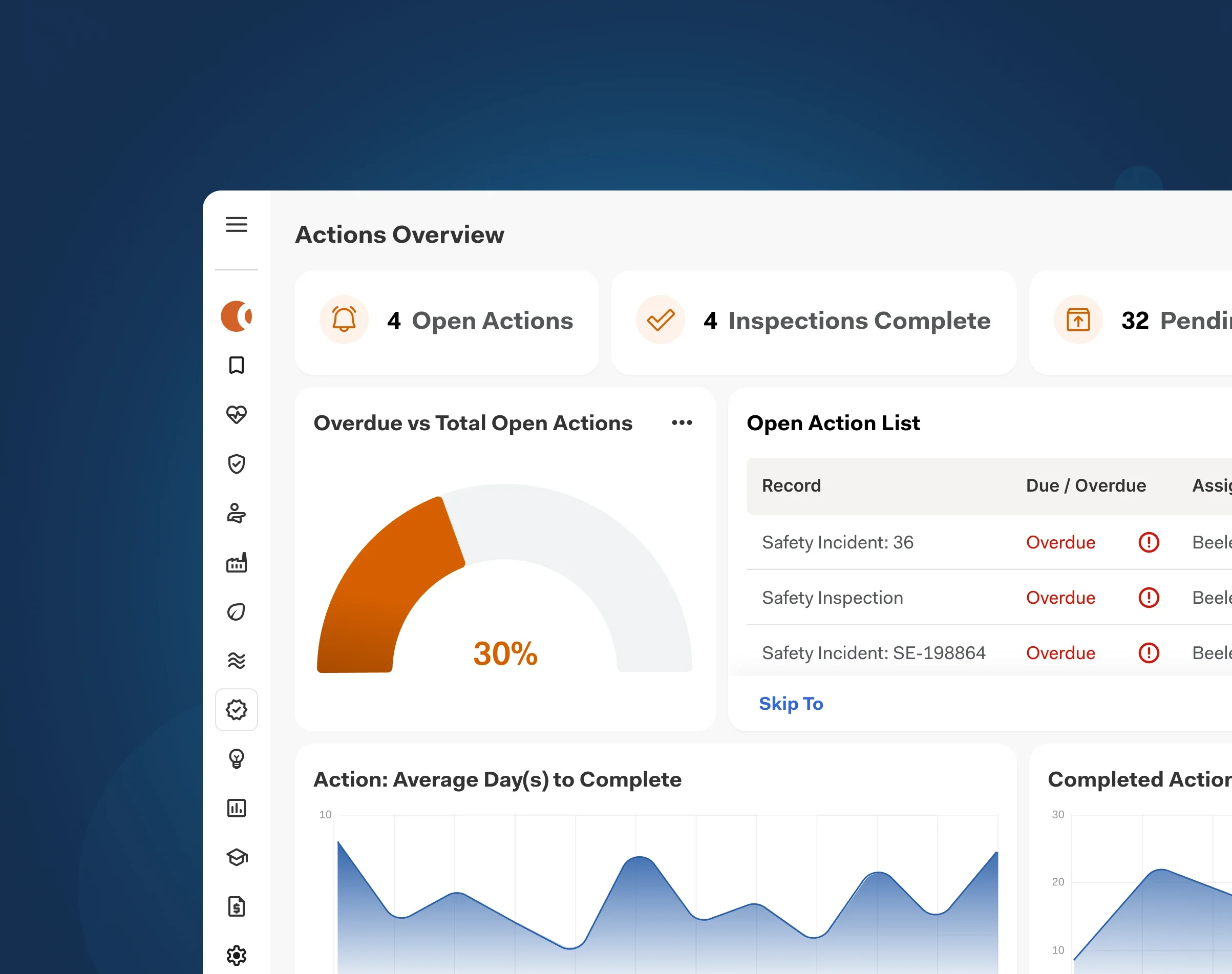Open the person-in-hand sidebar icon

[236, 513]
